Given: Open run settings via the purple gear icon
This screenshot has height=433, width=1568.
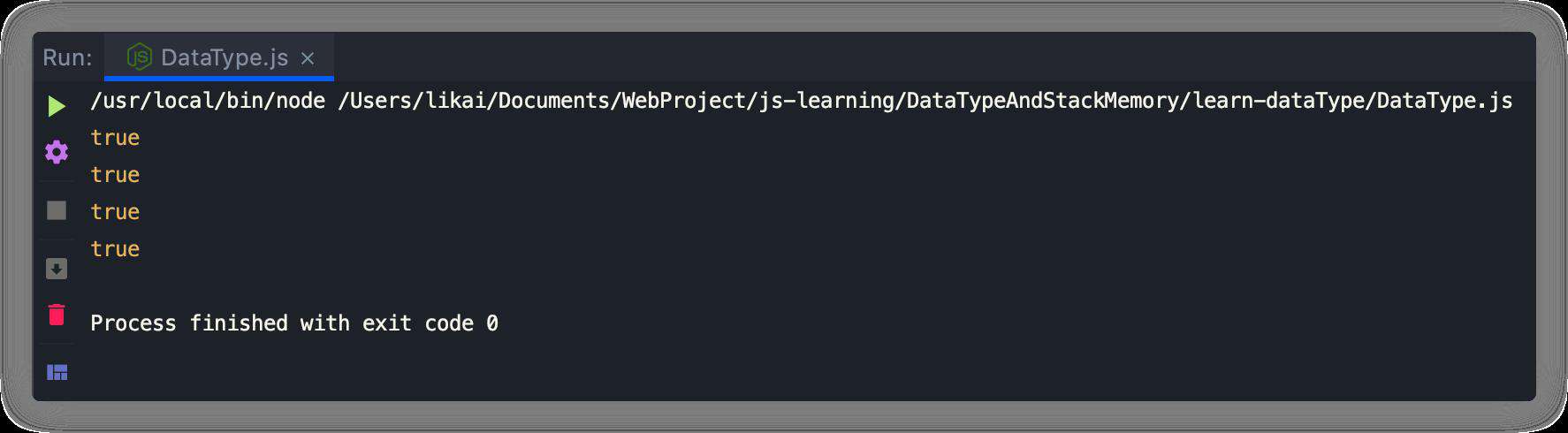Looking at the screenshot, I should 57,152.
